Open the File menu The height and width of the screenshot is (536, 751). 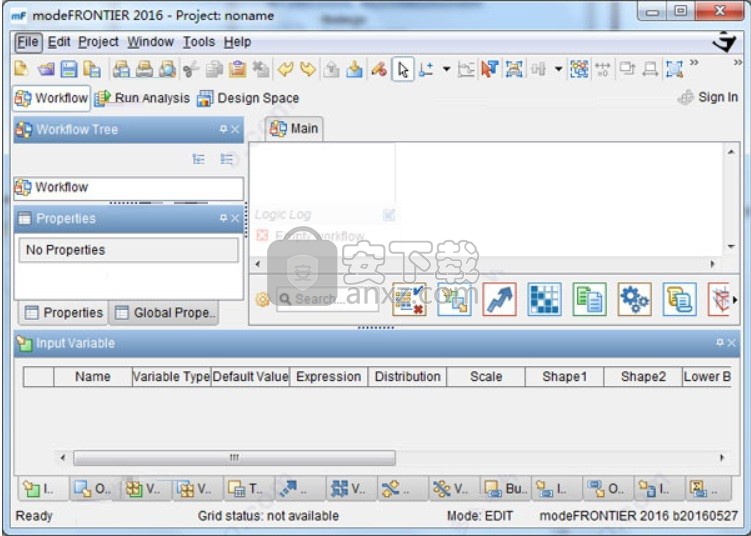[28, 42]
